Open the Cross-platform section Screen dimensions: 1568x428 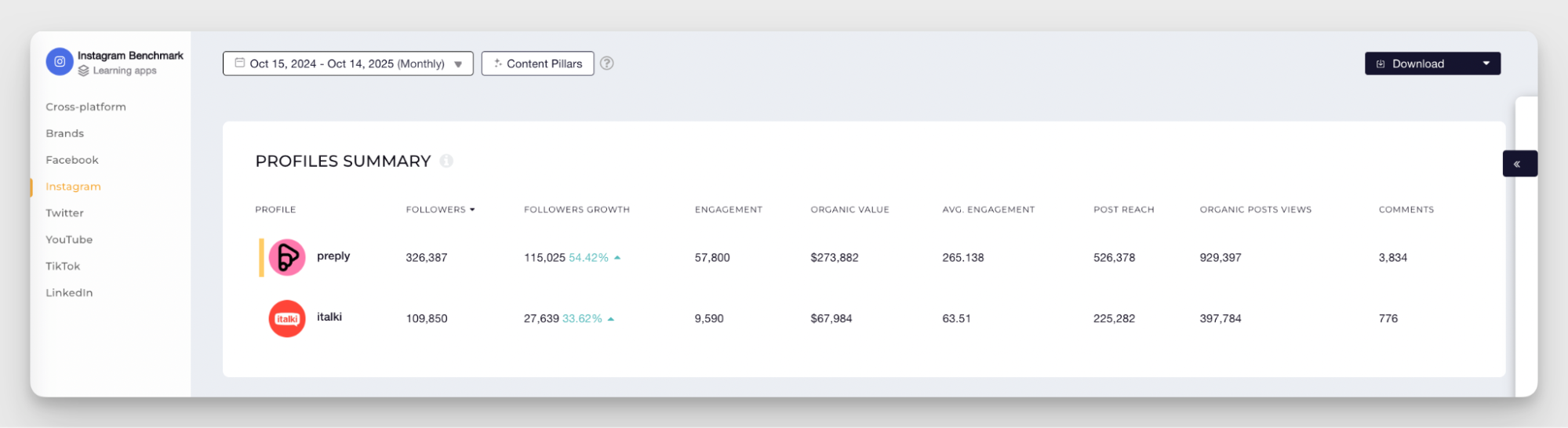point(85,107)
